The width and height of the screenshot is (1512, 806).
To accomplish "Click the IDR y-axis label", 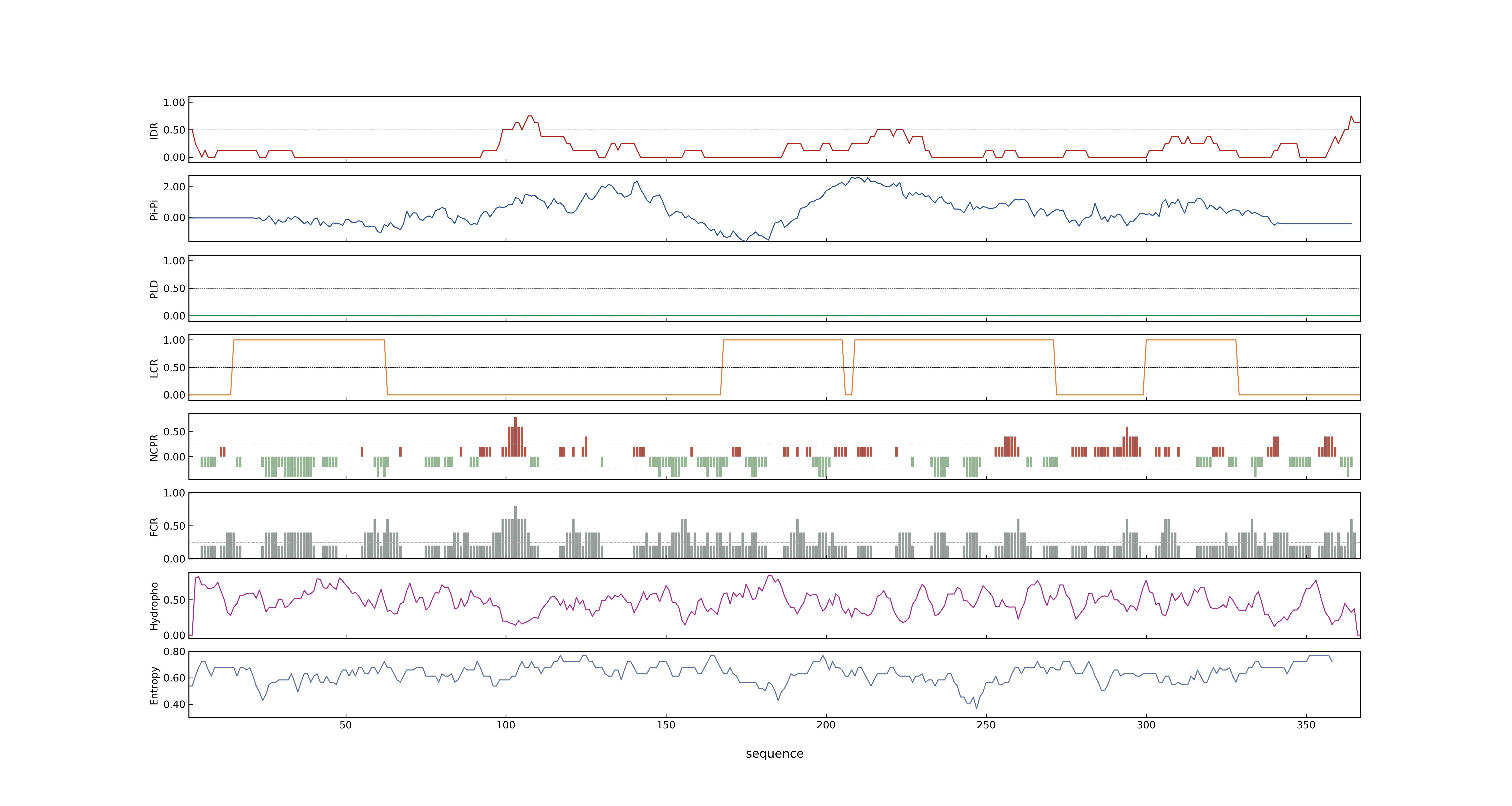I will (154, 130).
